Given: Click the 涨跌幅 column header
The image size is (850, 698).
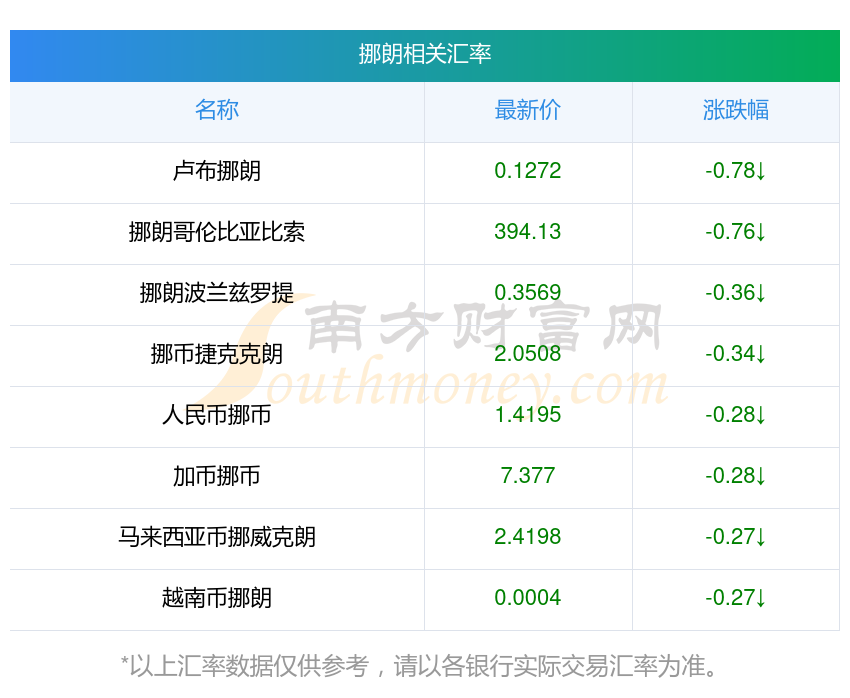Looking at the screenshot, I should (736, 110).
